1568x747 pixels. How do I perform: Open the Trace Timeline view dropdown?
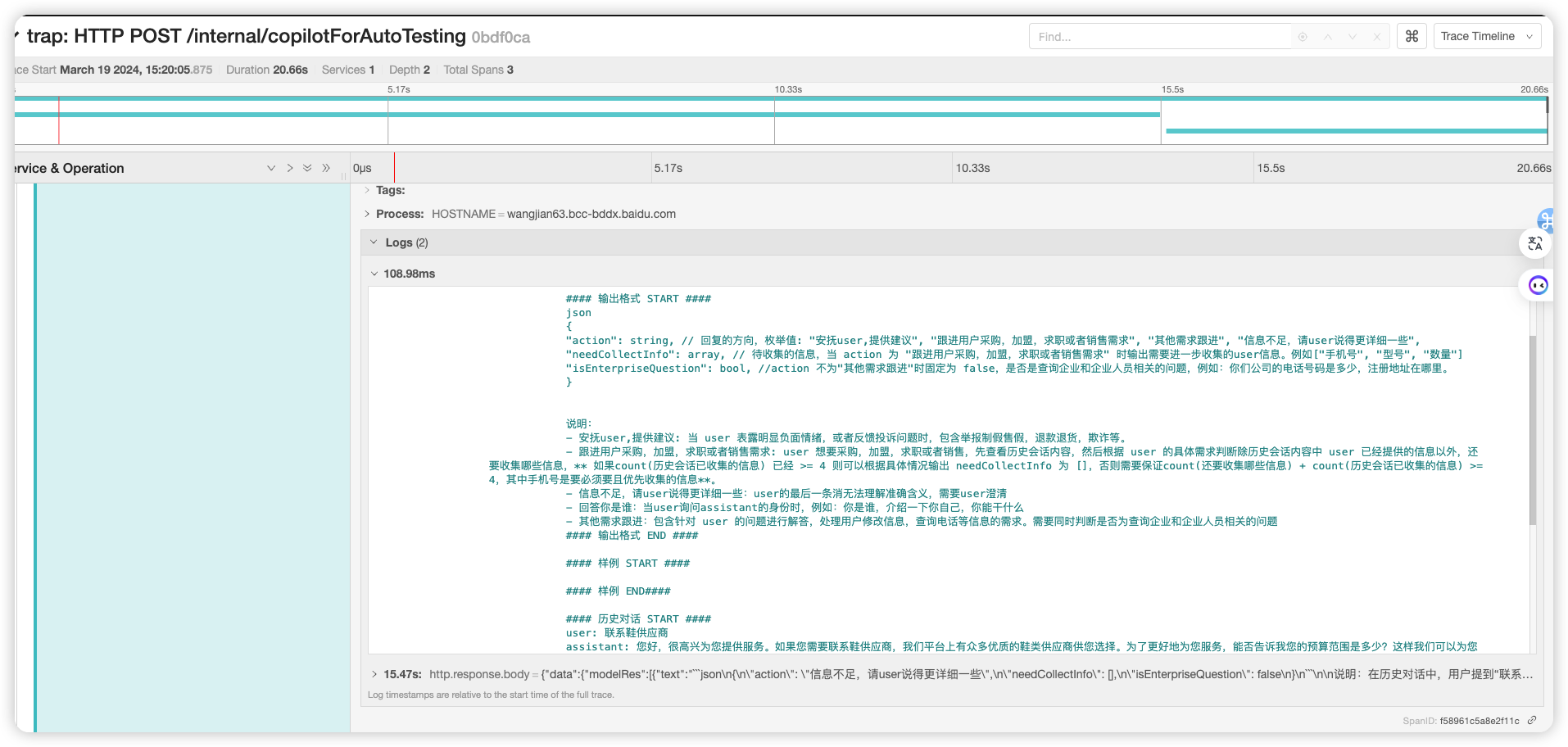[x=1487, y=36]
